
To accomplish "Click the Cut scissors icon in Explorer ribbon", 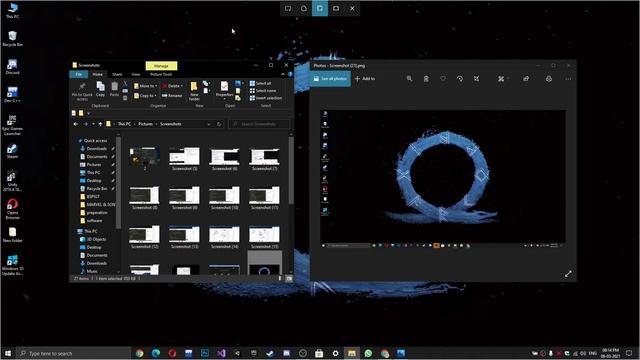I will coord(125,84).
